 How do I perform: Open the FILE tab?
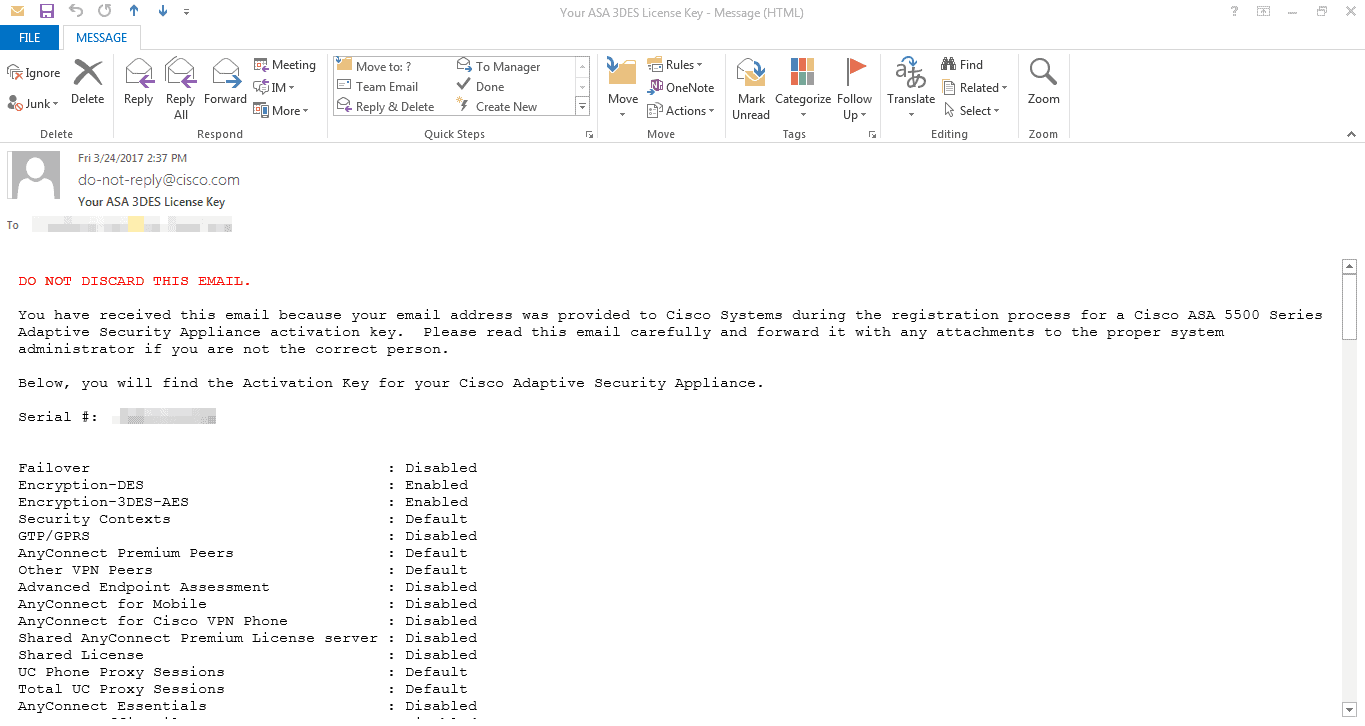click(x=30, y=38)
